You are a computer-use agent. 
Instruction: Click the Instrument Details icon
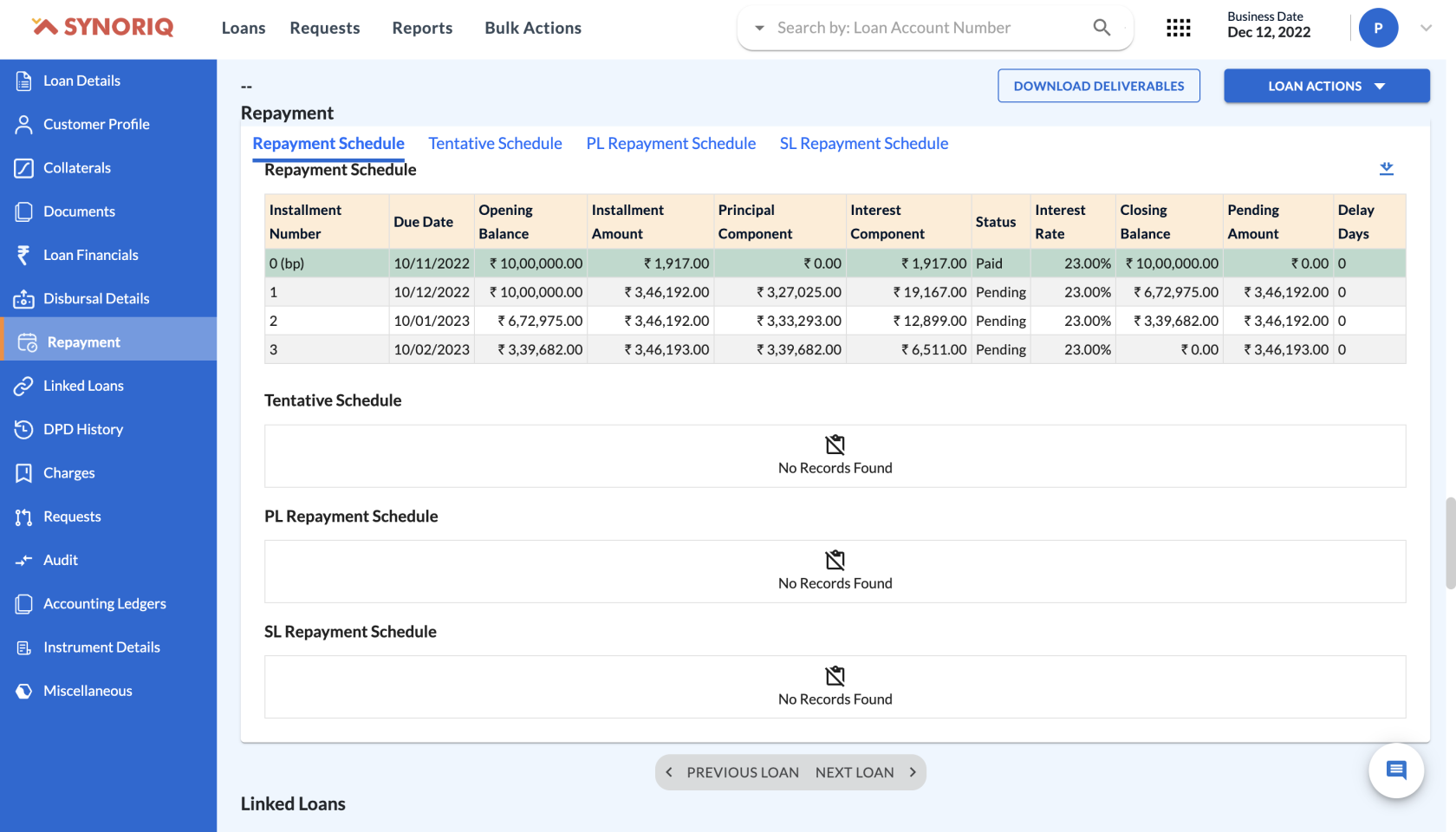coord(23,647)
